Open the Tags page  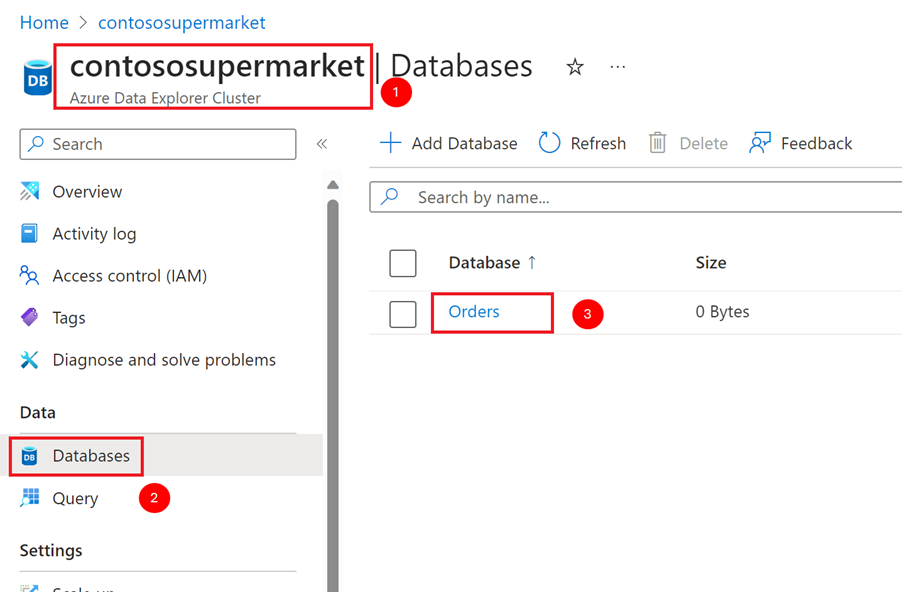point(69,318)
